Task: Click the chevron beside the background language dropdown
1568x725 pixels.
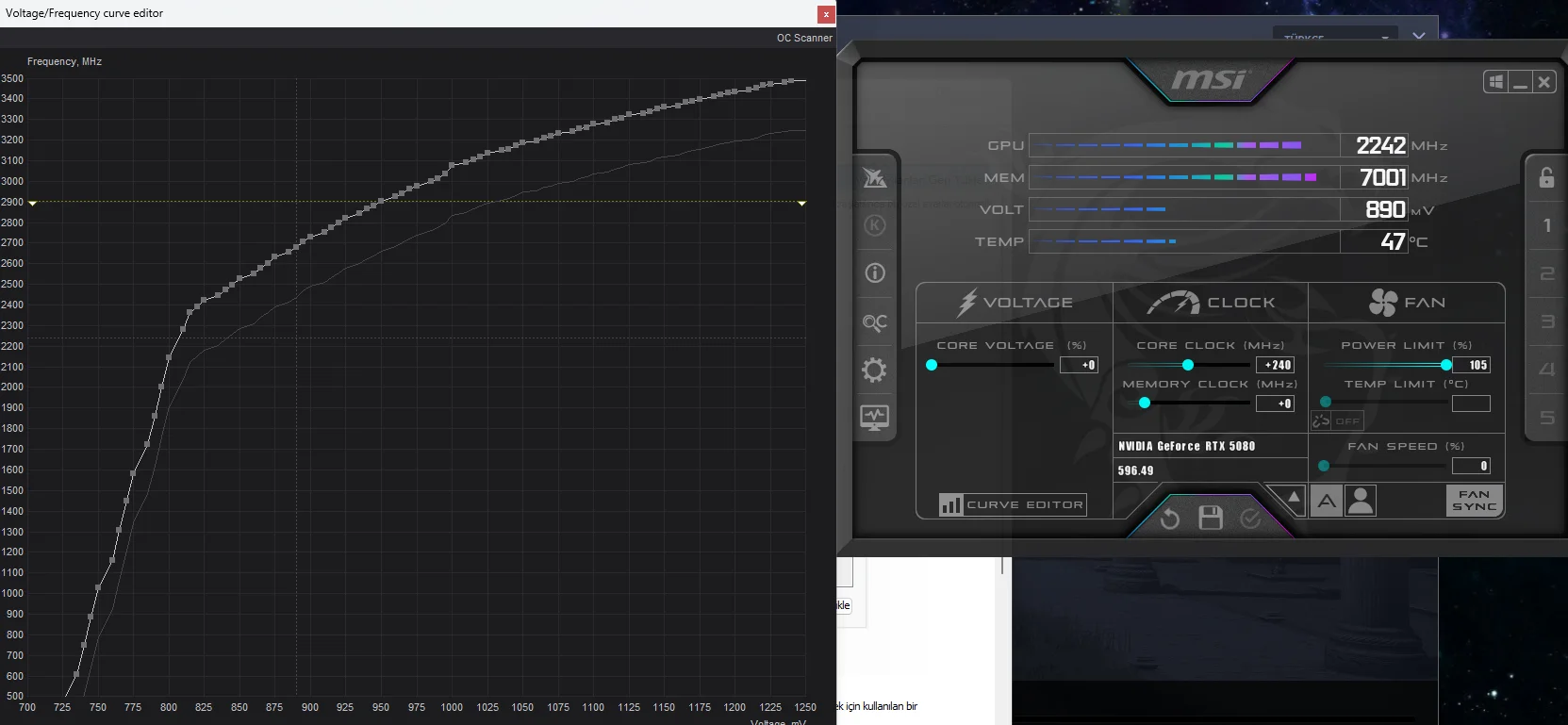Action: [1419, 36]
